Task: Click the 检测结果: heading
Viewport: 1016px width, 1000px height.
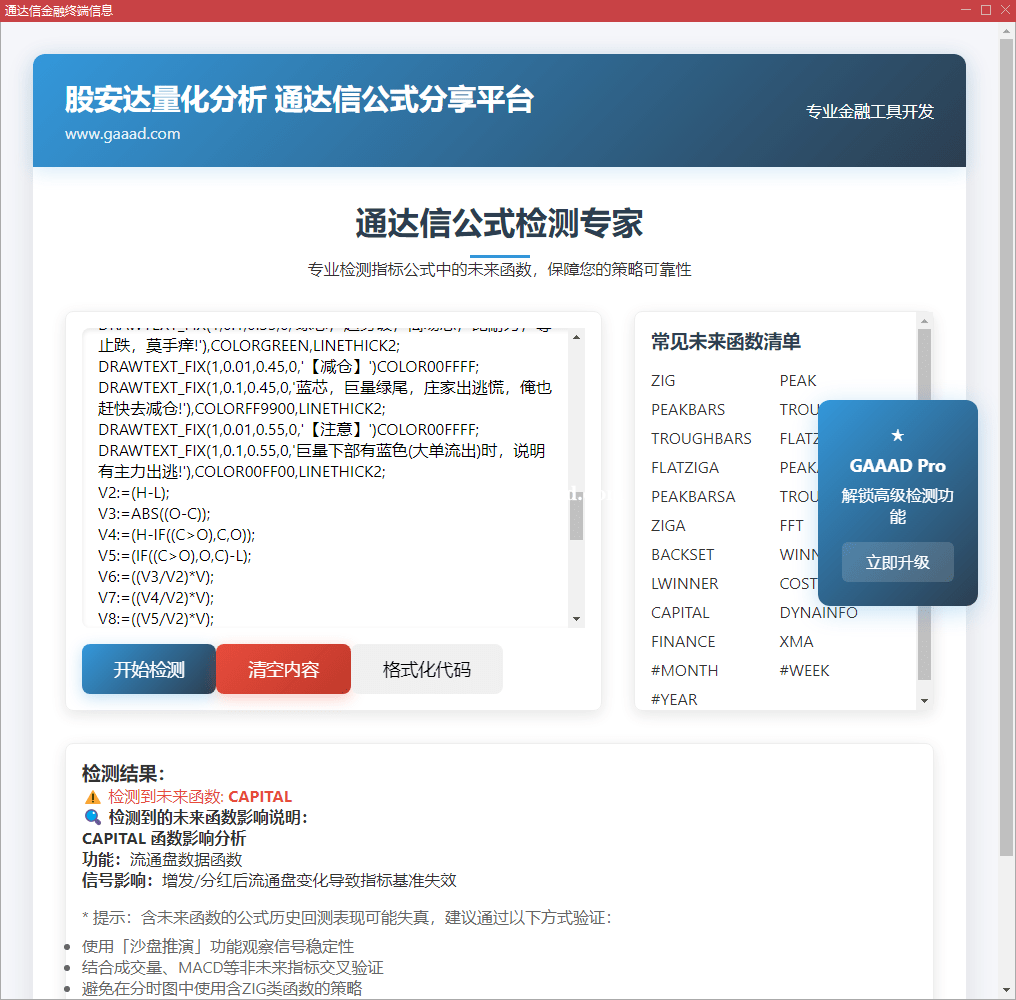Action: coord(123,773)
